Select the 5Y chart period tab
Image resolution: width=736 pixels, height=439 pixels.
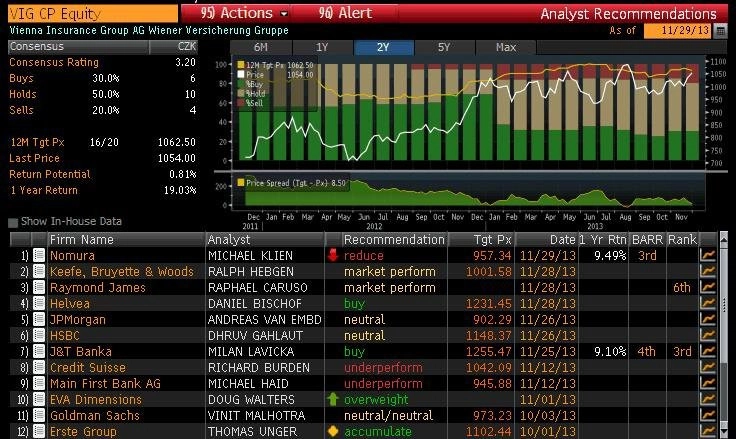click(x=444, y=47)
